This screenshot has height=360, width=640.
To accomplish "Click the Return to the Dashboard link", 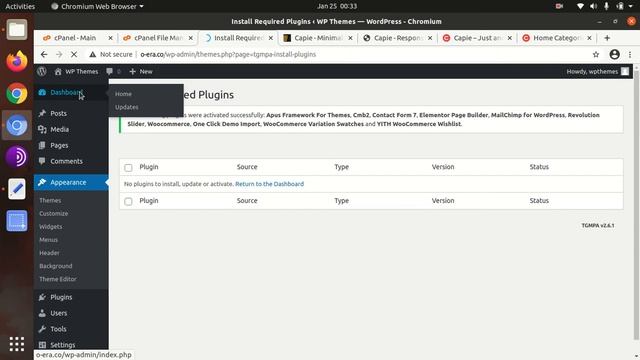I will (x=269, y=184).
